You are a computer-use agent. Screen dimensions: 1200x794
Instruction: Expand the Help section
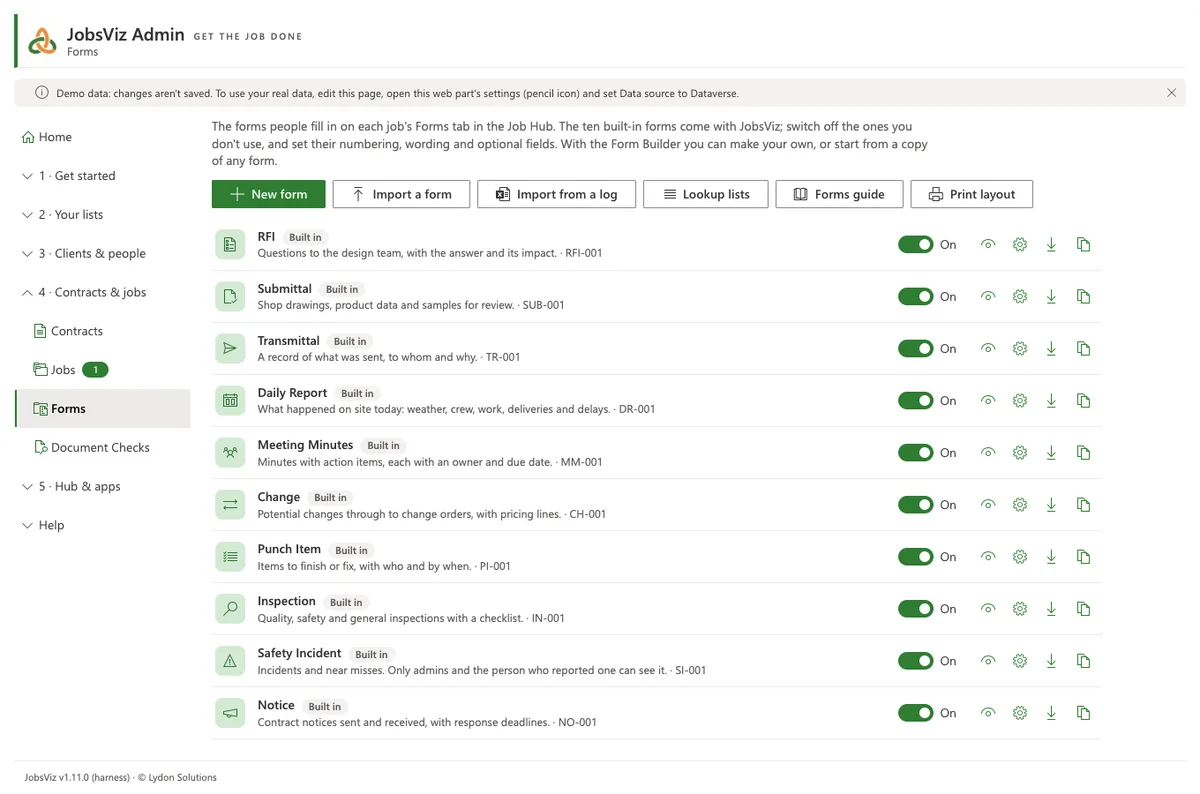103,525
